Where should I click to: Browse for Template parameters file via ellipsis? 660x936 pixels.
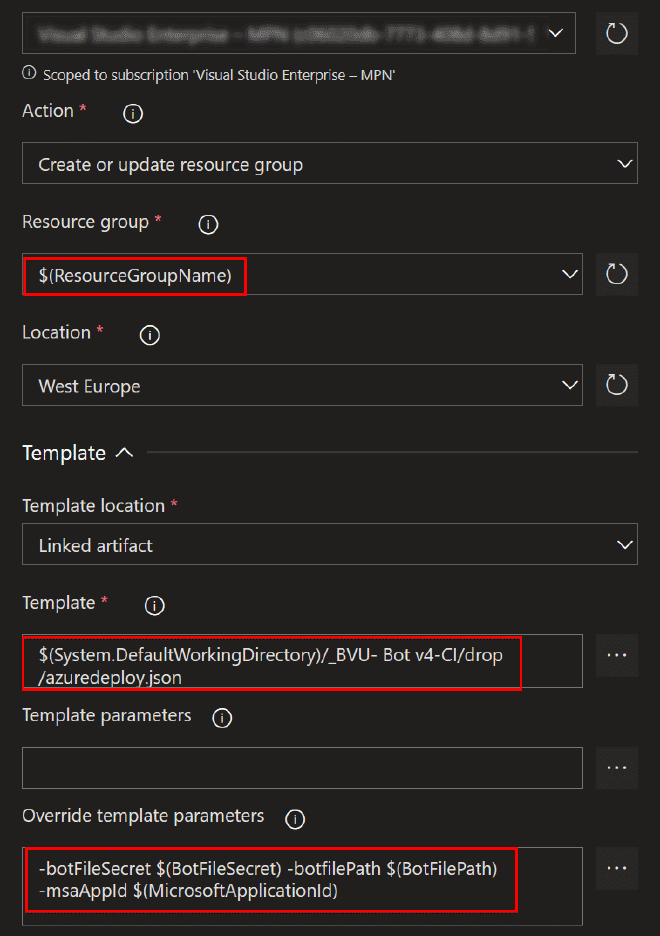coord(617,767)
